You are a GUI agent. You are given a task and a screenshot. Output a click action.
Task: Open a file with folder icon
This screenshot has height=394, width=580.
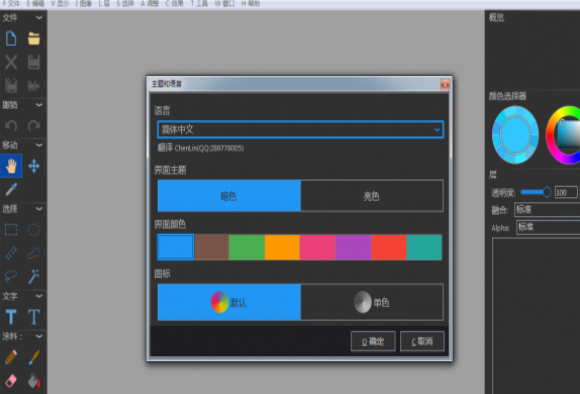[x=34, y=38]
